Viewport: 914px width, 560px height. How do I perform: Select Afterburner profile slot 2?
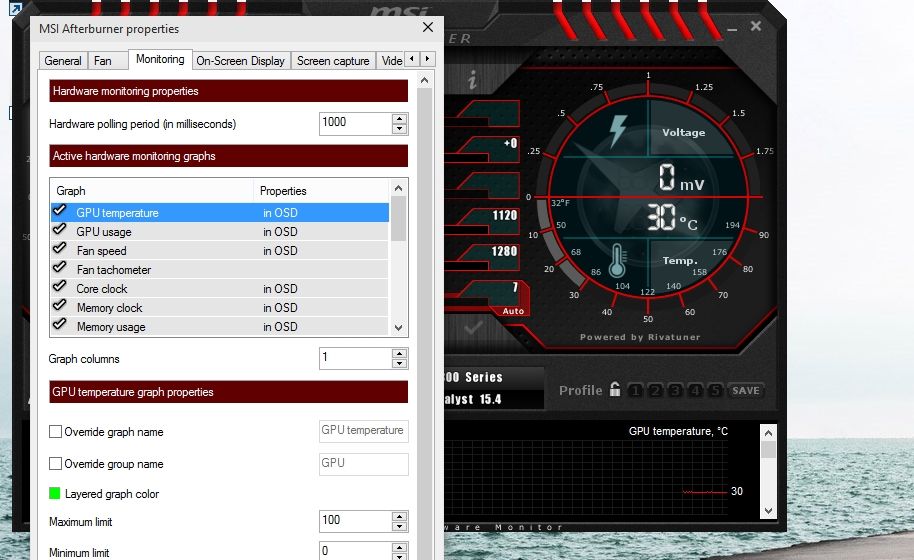[x=656, y=390]
